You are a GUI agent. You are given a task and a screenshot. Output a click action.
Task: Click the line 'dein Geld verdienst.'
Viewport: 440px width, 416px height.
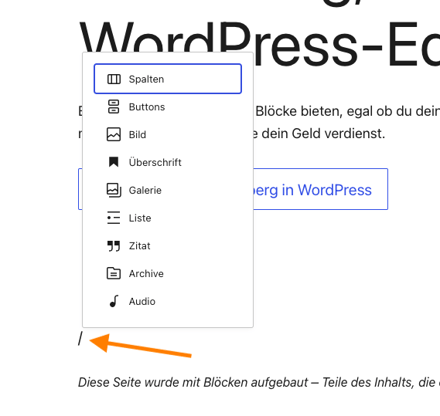coord(323,134)
